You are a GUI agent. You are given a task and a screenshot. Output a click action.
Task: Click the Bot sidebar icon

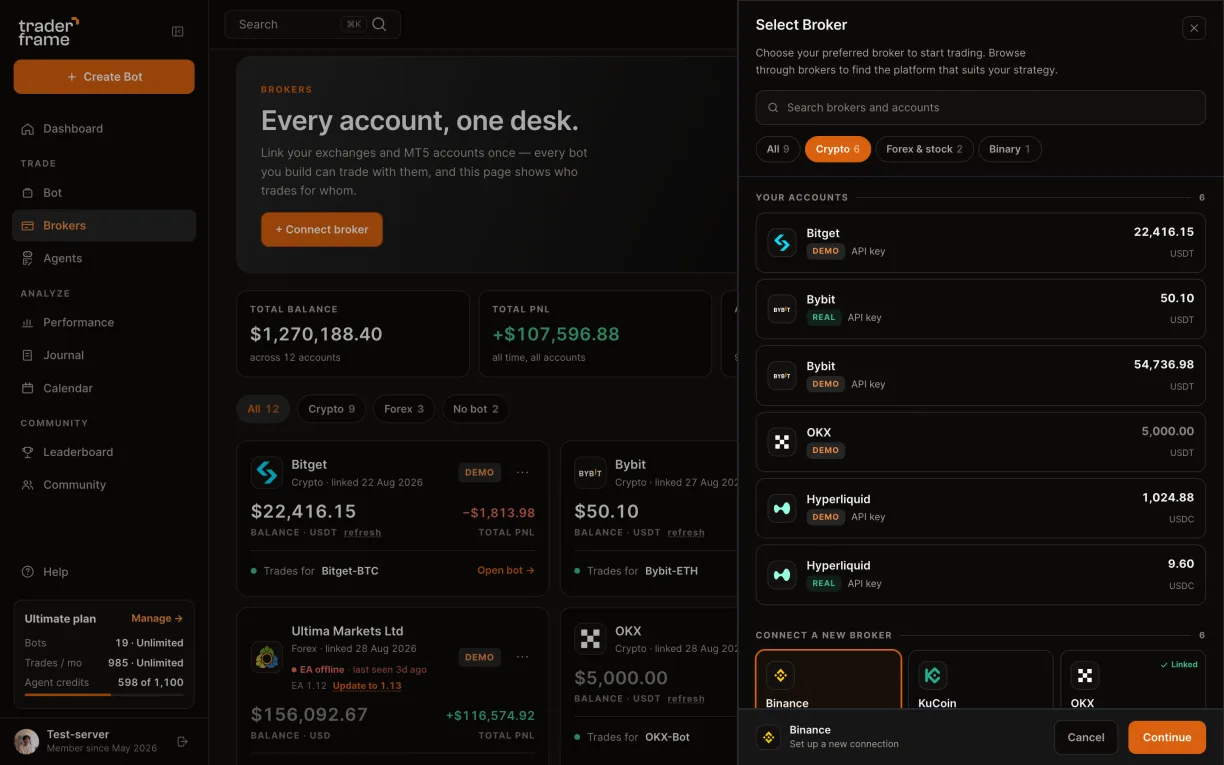pos(28,193)
